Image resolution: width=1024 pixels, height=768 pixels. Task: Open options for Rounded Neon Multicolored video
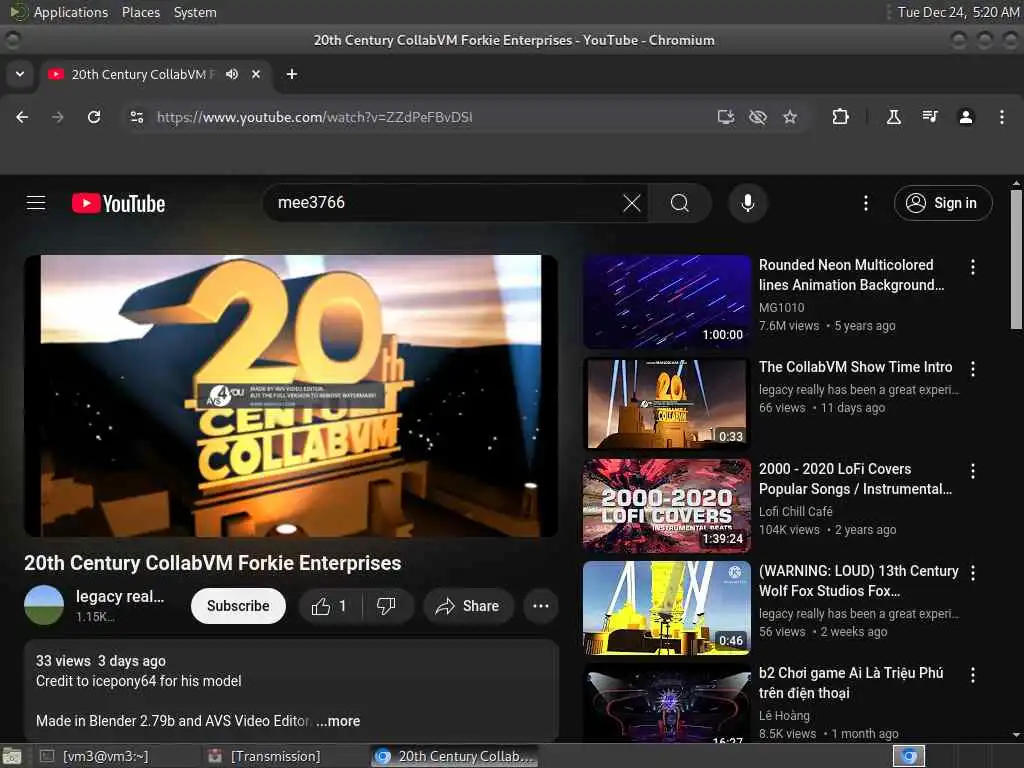(x=972, y=266)
